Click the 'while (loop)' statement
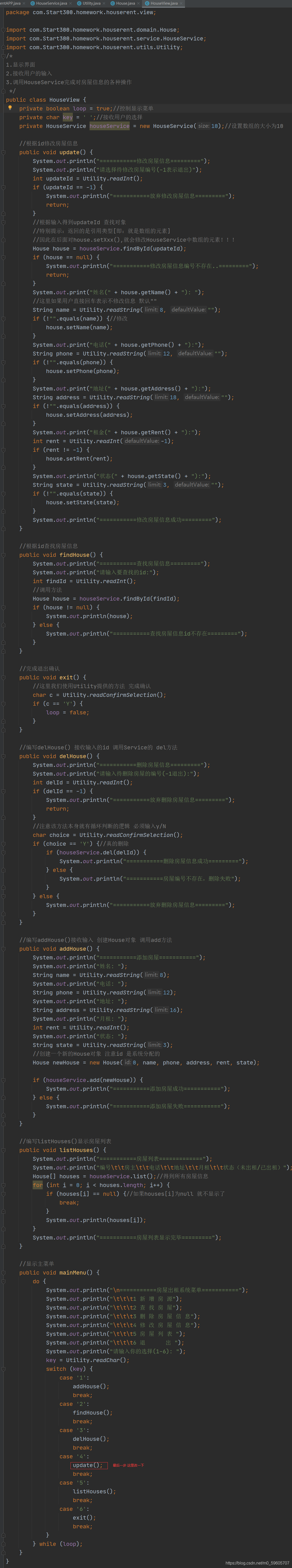Viewport: 292px width, 1568px height. (61, 1544)
